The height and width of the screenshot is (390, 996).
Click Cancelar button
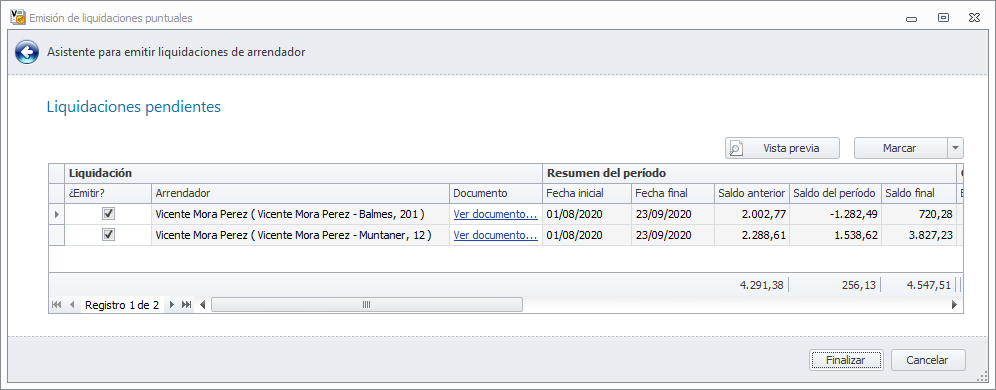pos(928,360)
